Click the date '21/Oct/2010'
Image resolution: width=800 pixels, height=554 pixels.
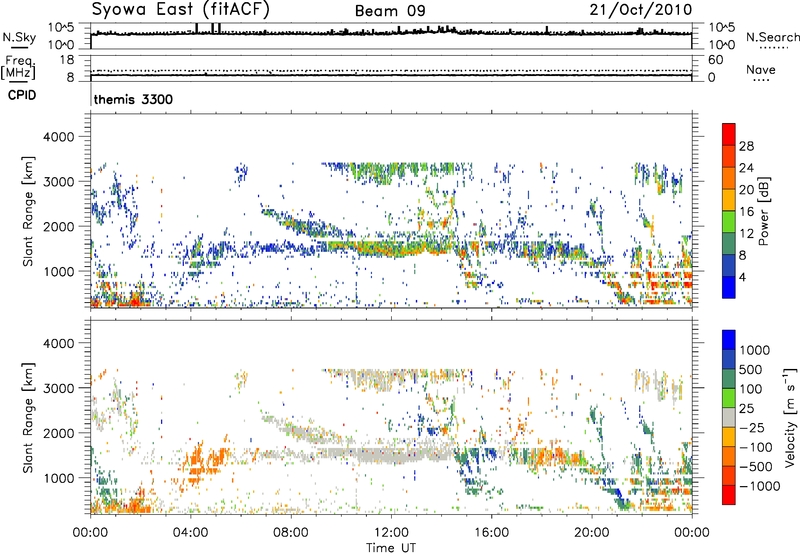pos(641,10)
